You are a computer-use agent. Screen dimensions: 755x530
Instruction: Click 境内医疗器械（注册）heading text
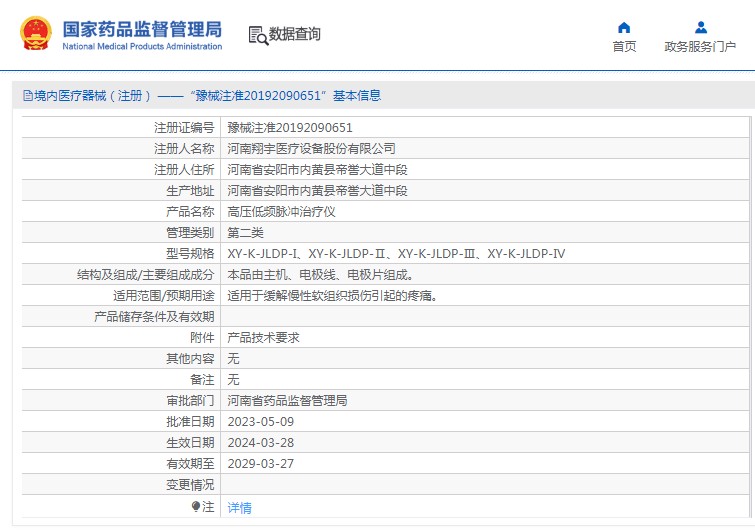pos(93,96)
